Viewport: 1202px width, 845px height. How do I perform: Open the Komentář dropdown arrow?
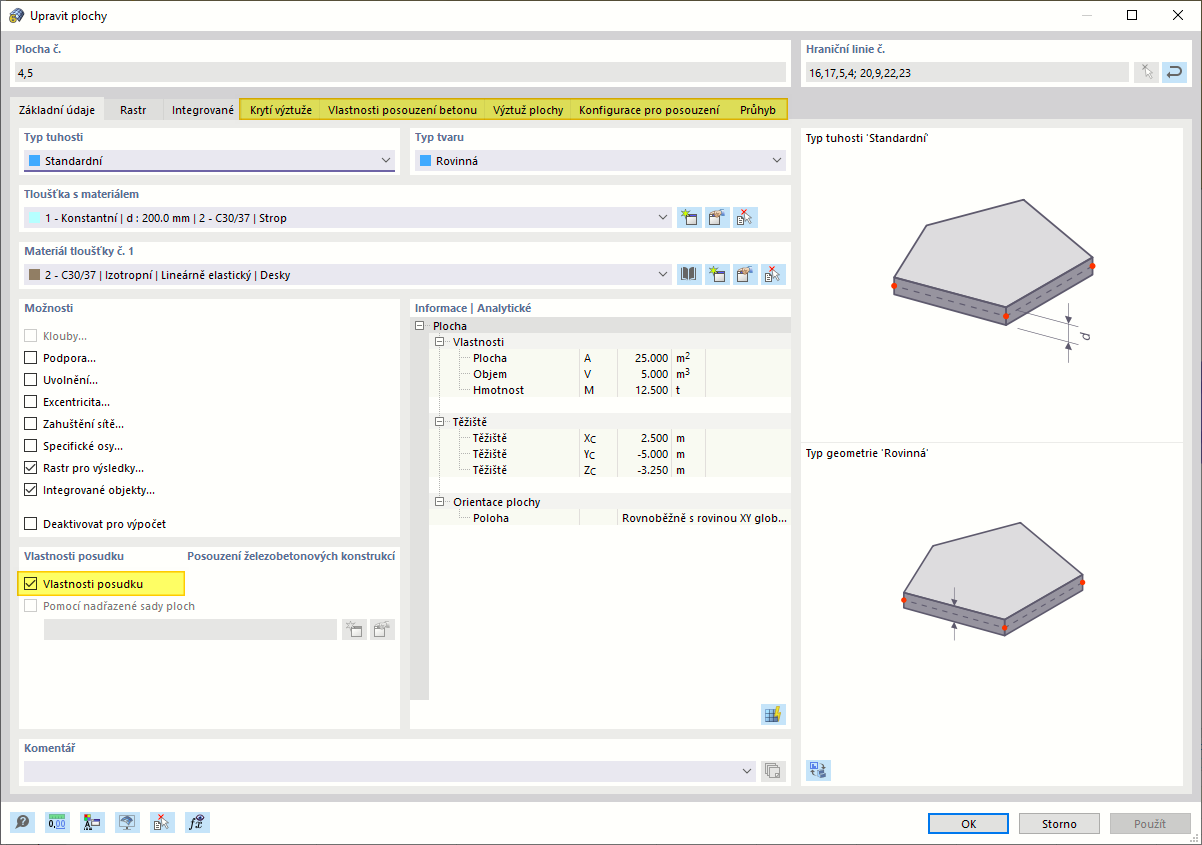click(747, 771)
